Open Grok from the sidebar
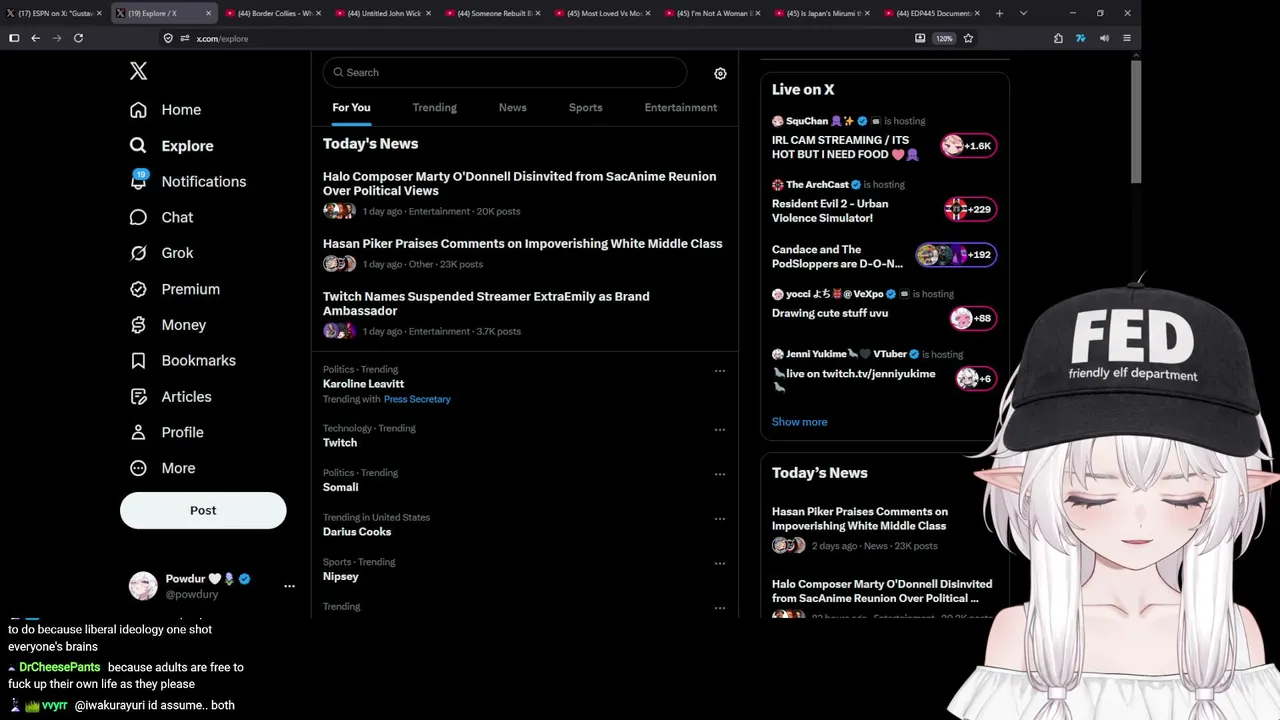Screen dimensions: 1280x720 pos(162,253)
